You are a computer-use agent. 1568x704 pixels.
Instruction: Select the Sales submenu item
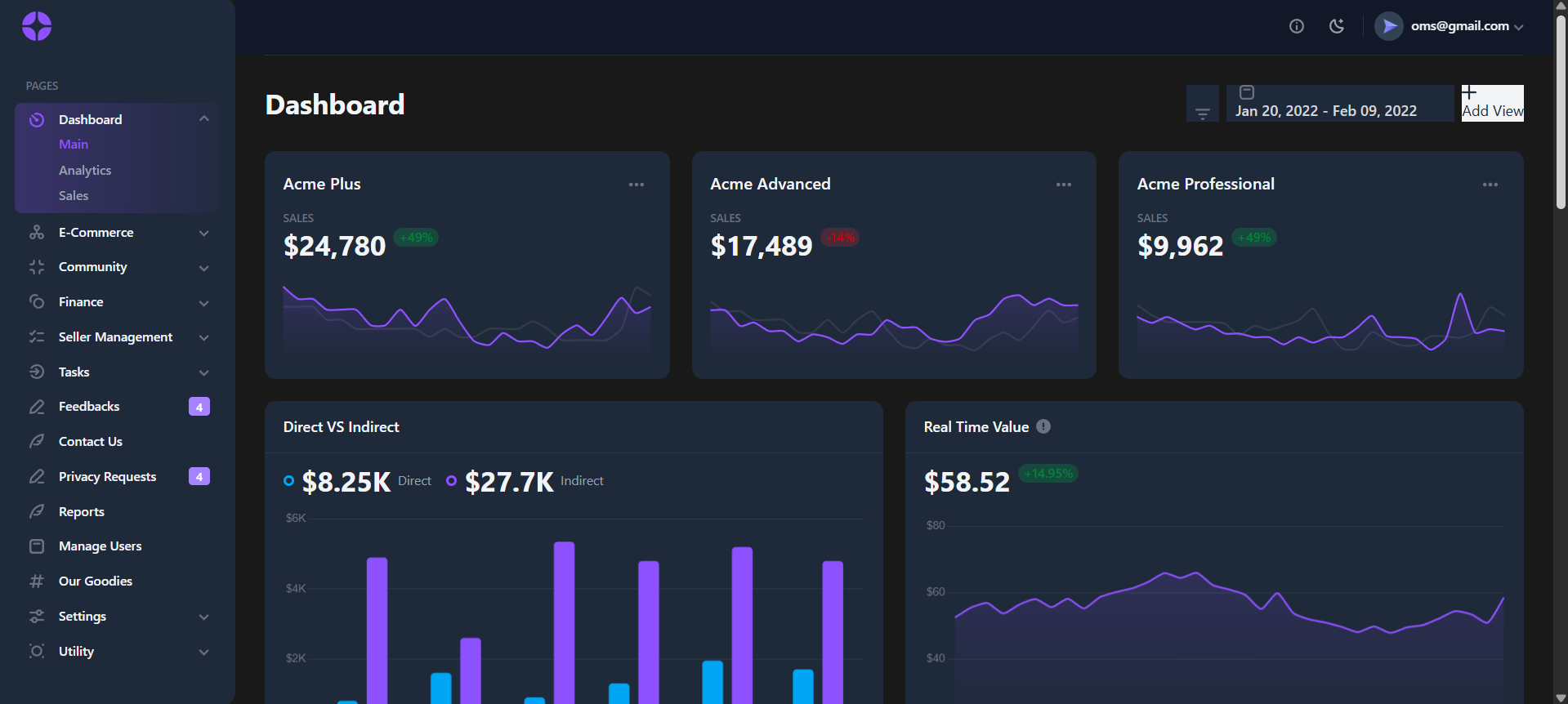pos(74,196)
